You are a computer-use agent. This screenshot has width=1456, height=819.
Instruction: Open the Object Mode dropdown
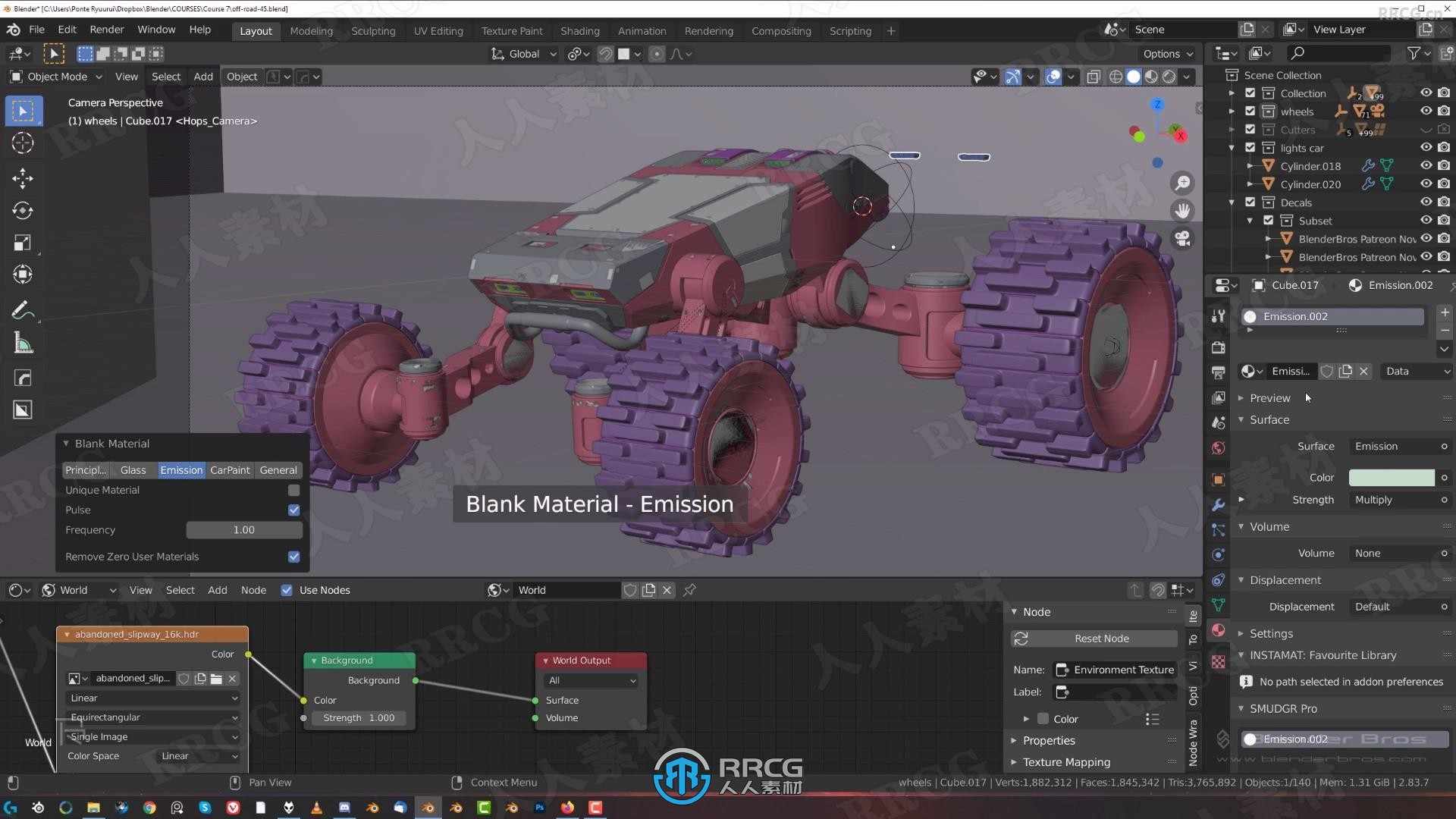tap(57, 77)
